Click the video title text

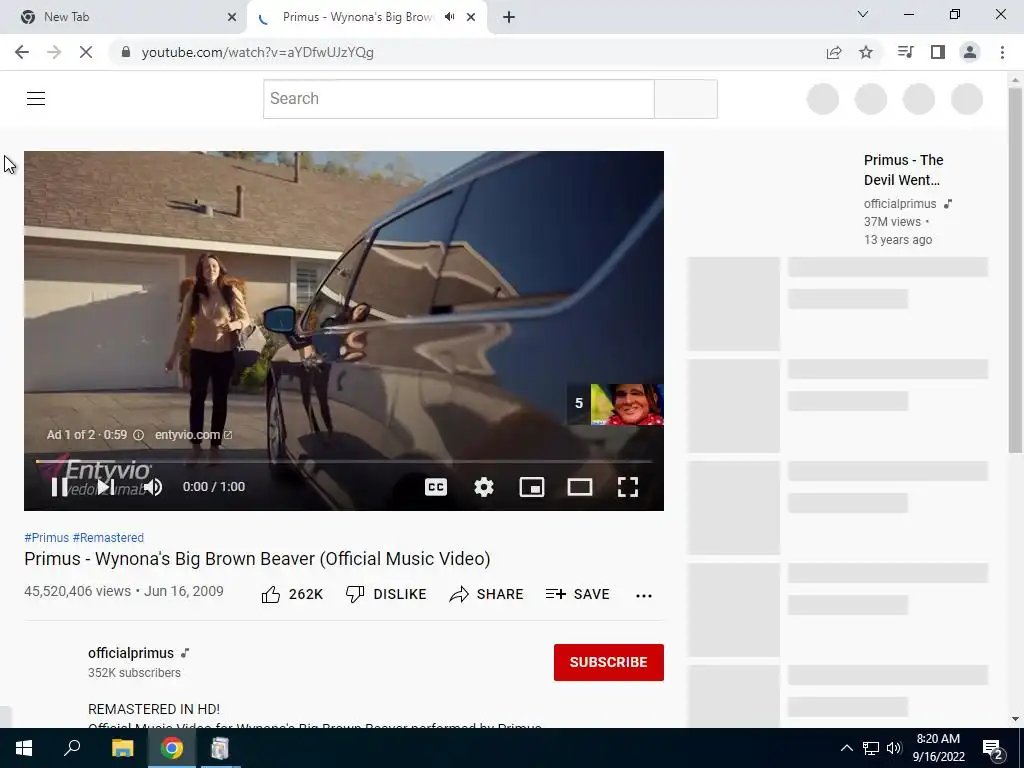tap(257, 559)
